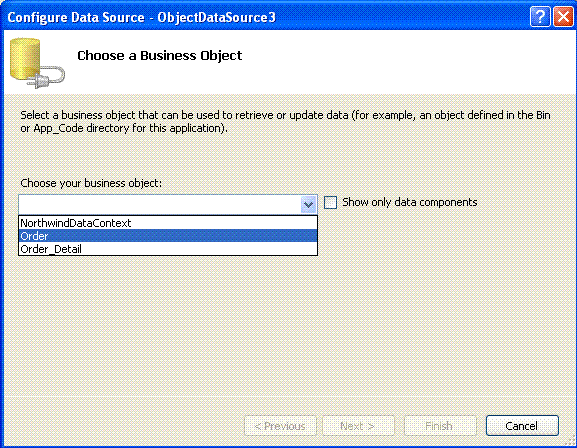Click the disabled Previous button
This screenshot has height=448, width=577.
tap(280, 426)
